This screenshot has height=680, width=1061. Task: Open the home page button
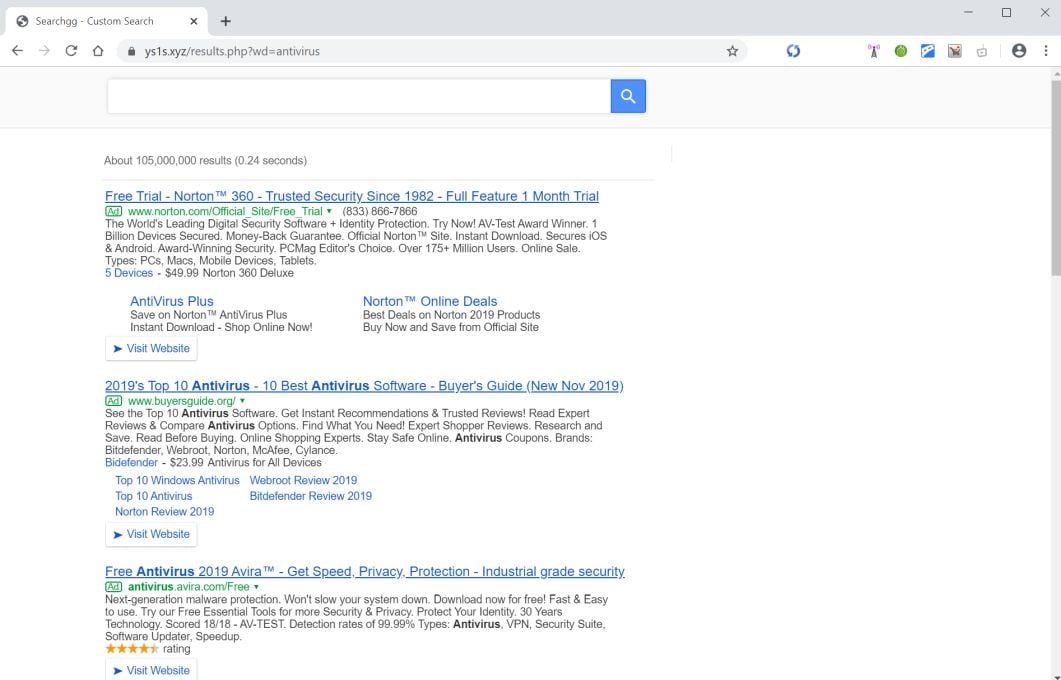(98, 51)
